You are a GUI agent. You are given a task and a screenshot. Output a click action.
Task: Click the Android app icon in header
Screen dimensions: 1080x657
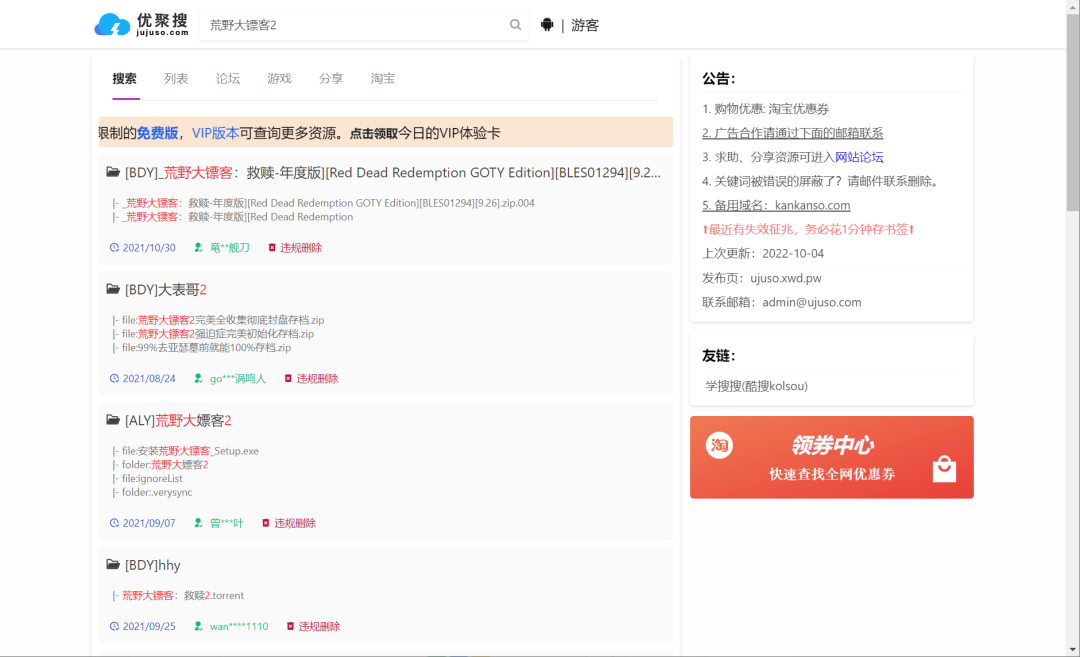[547, 25]
